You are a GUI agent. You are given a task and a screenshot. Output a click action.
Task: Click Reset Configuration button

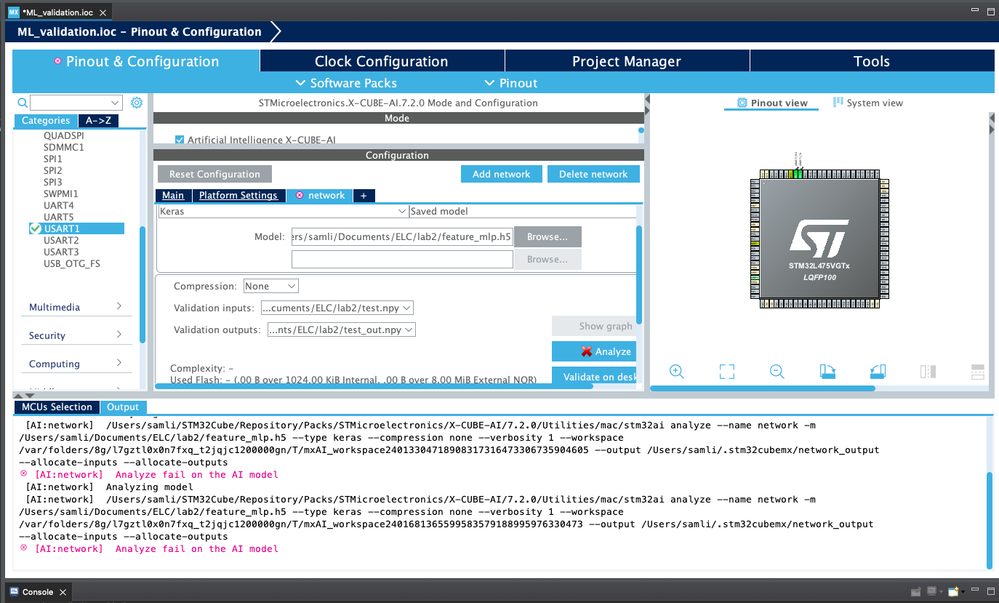pyautogui.click(x=215, y=174)
